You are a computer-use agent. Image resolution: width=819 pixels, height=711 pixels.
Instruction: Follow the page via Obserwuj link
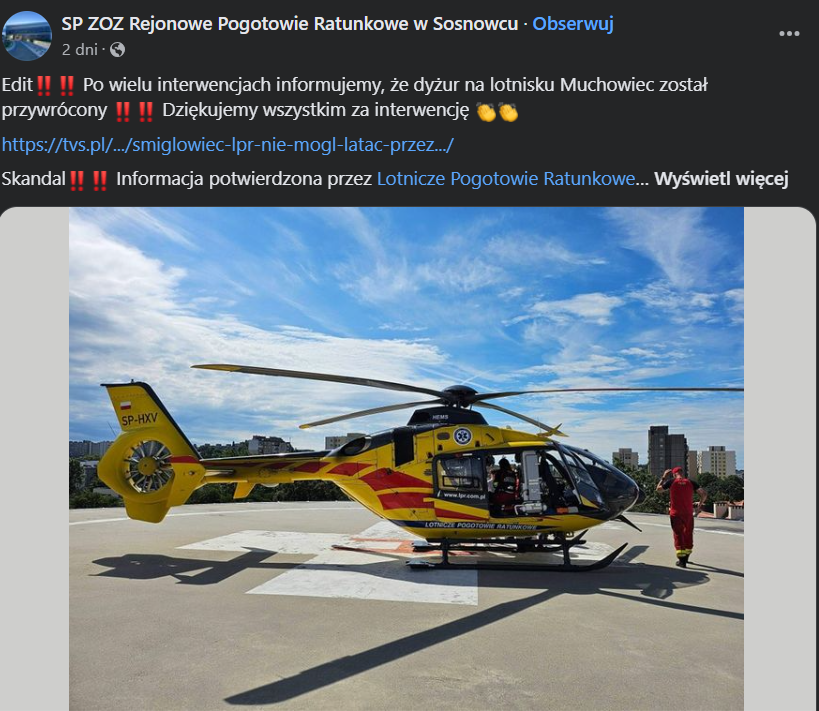(x=572, y=24)
